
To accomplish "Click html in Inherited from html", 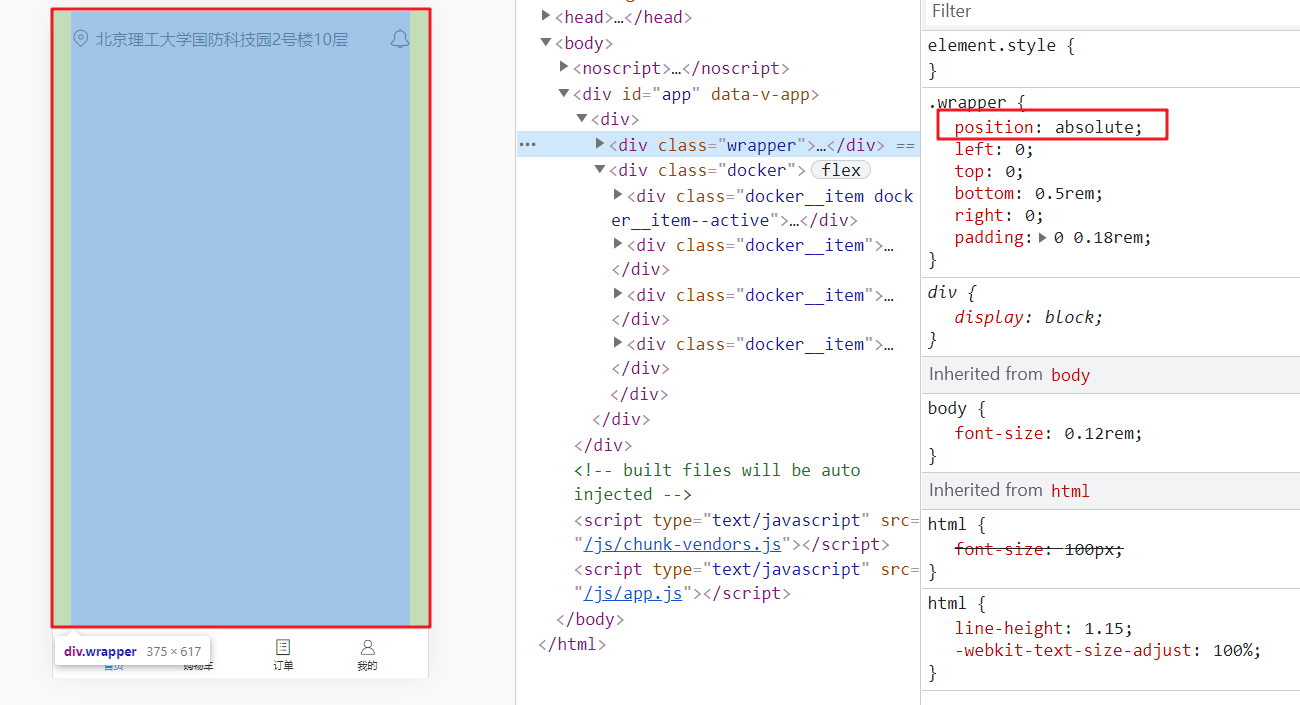I will tap(1070, 491).
